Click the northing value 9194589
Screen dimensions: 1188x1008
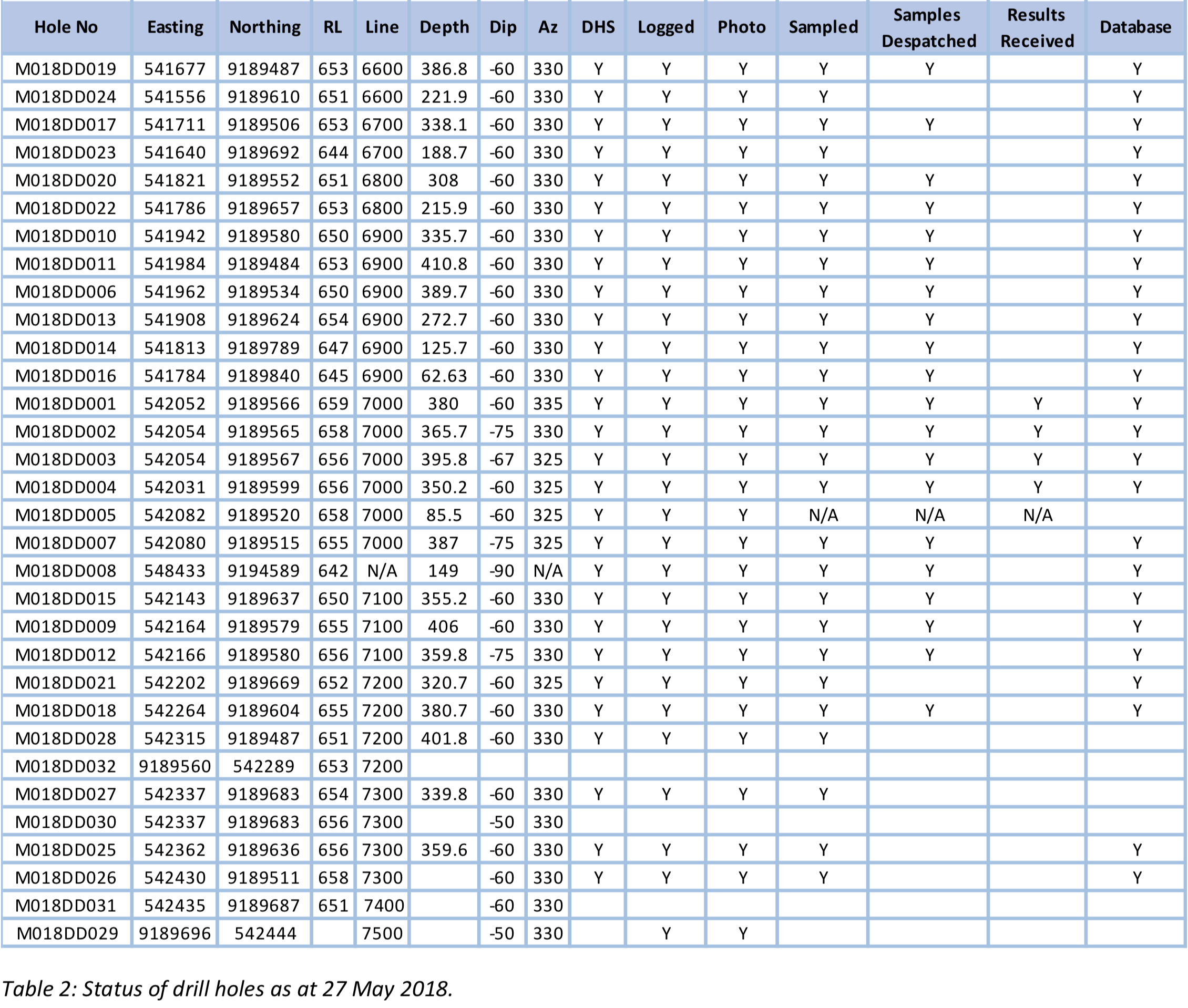(263, 571)
